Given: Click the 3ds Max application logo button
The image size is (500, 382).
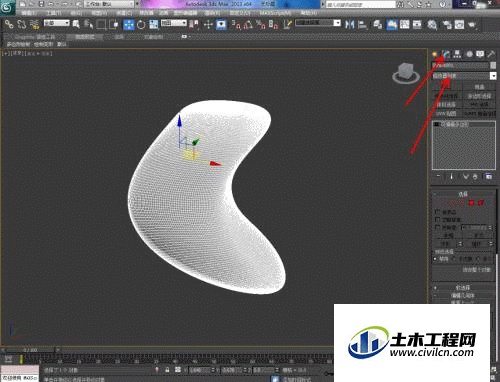Looking at the screenshot, I should pos(7,7).
